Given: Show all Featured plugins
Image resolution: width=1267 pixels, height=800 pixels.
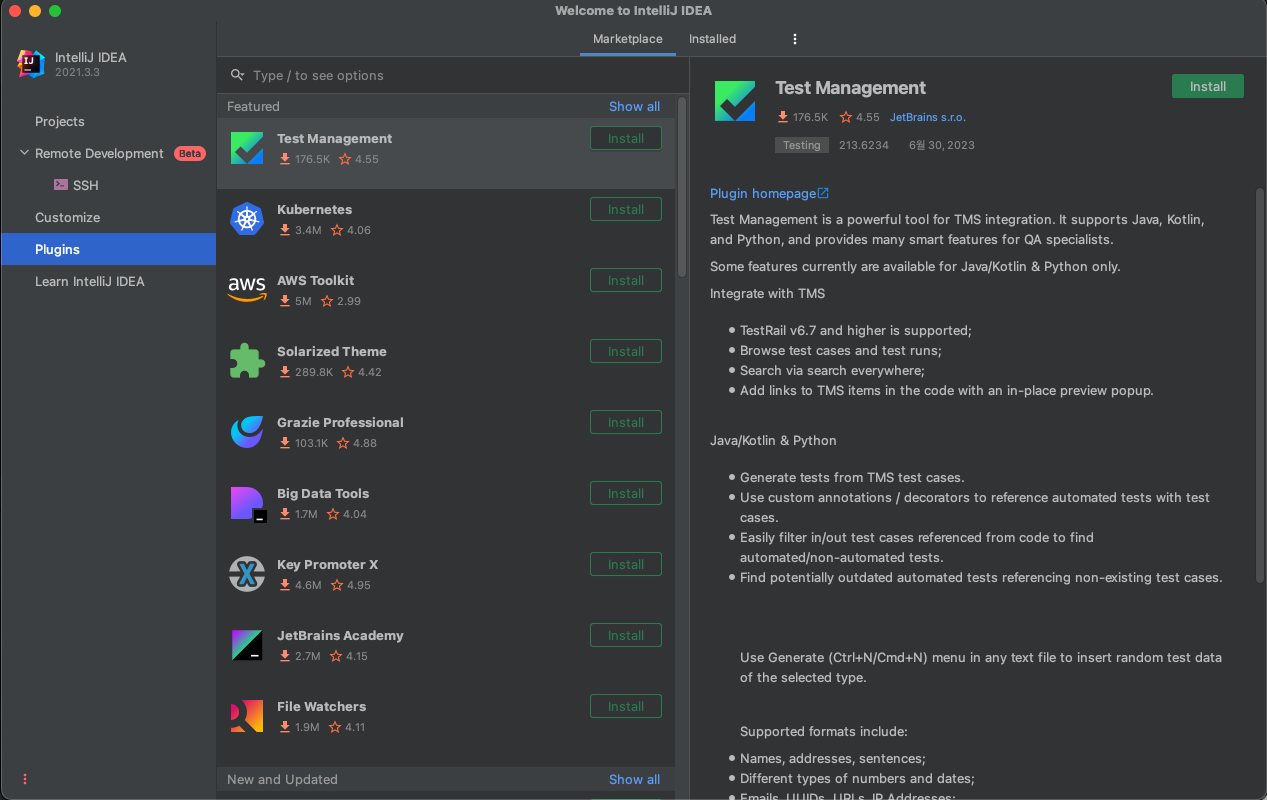Looking at the screenshot, I should click(x=634, y=106).
